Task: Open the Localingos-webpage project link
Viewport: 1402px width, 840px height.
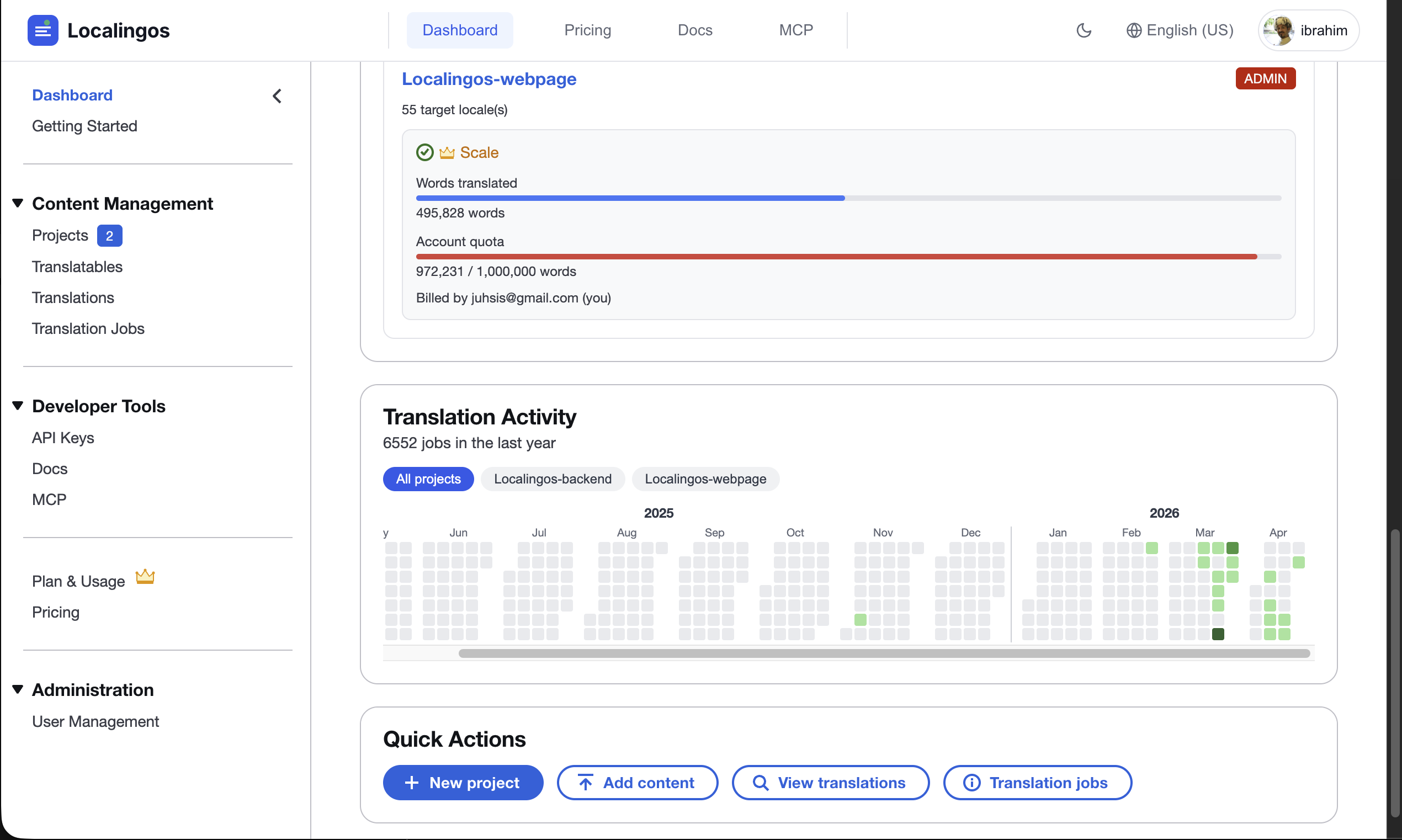Action: tap(488, 79)
